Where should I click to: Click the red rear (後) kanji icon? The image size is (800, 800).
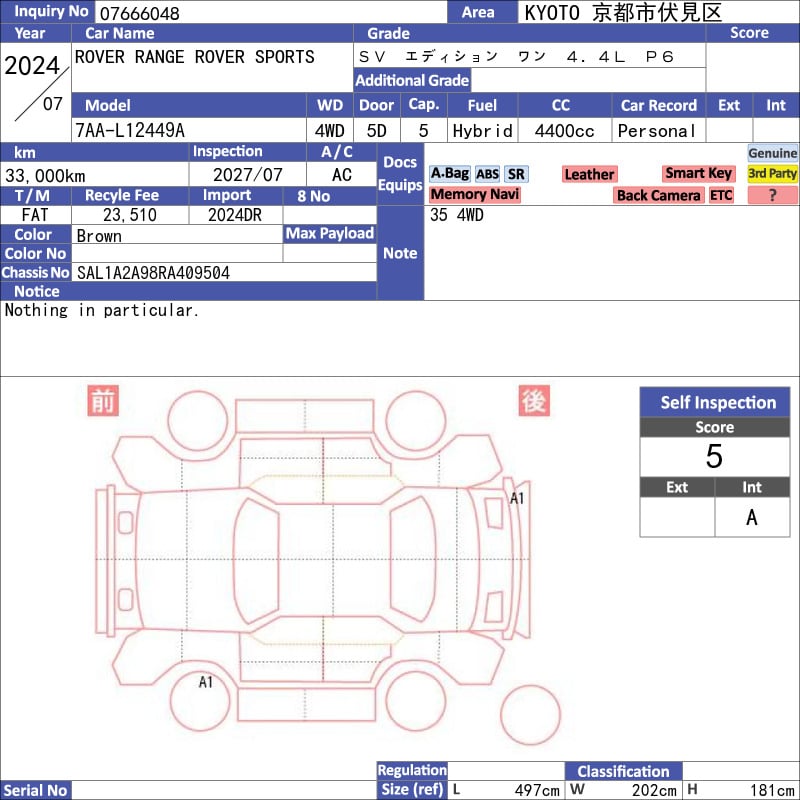click(x=533, y=400)
